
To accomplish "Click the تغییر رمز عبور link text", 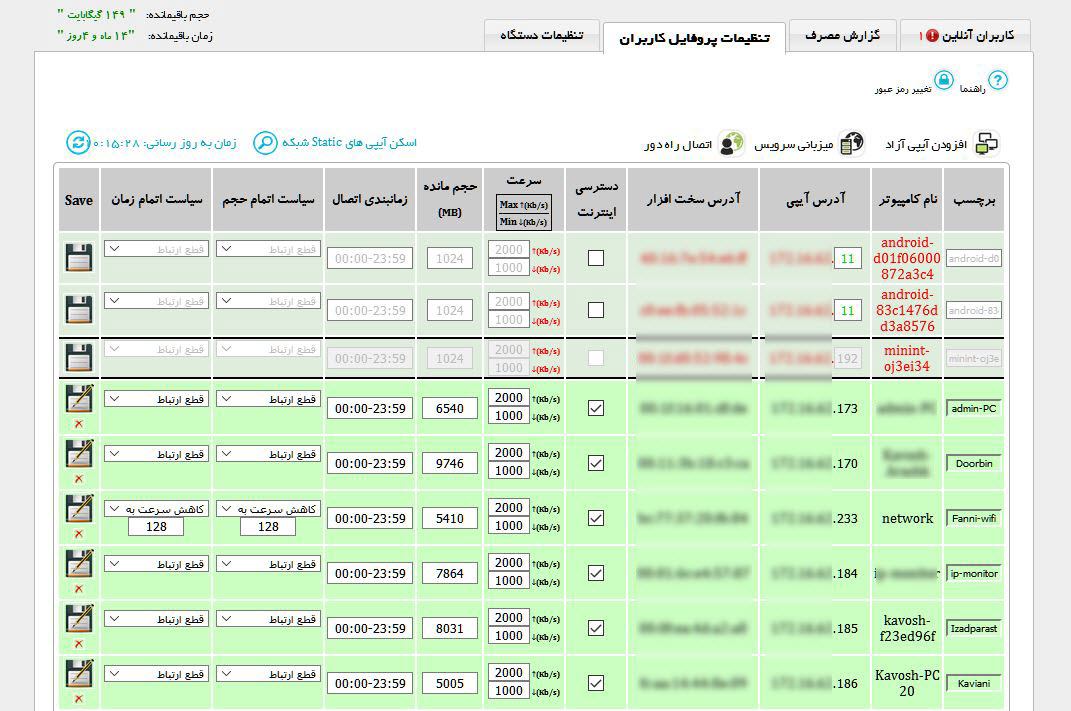I will (x=903, y=89).
